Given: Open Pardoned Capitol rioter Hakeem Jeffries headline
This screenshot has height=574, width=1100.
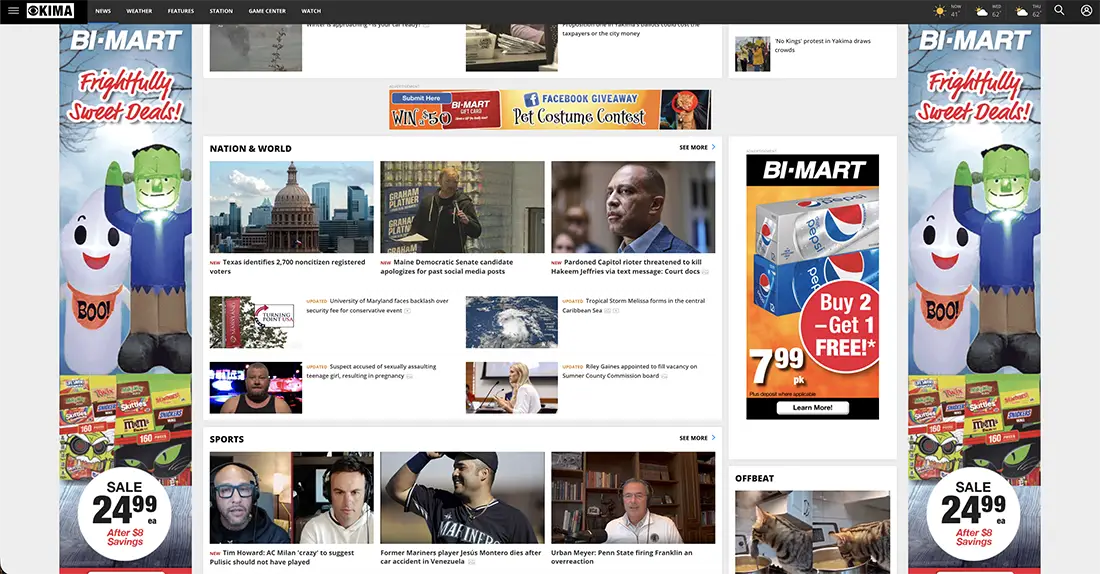Looking at the screenshot, I should pyautogui.click(x=626, y=267).
